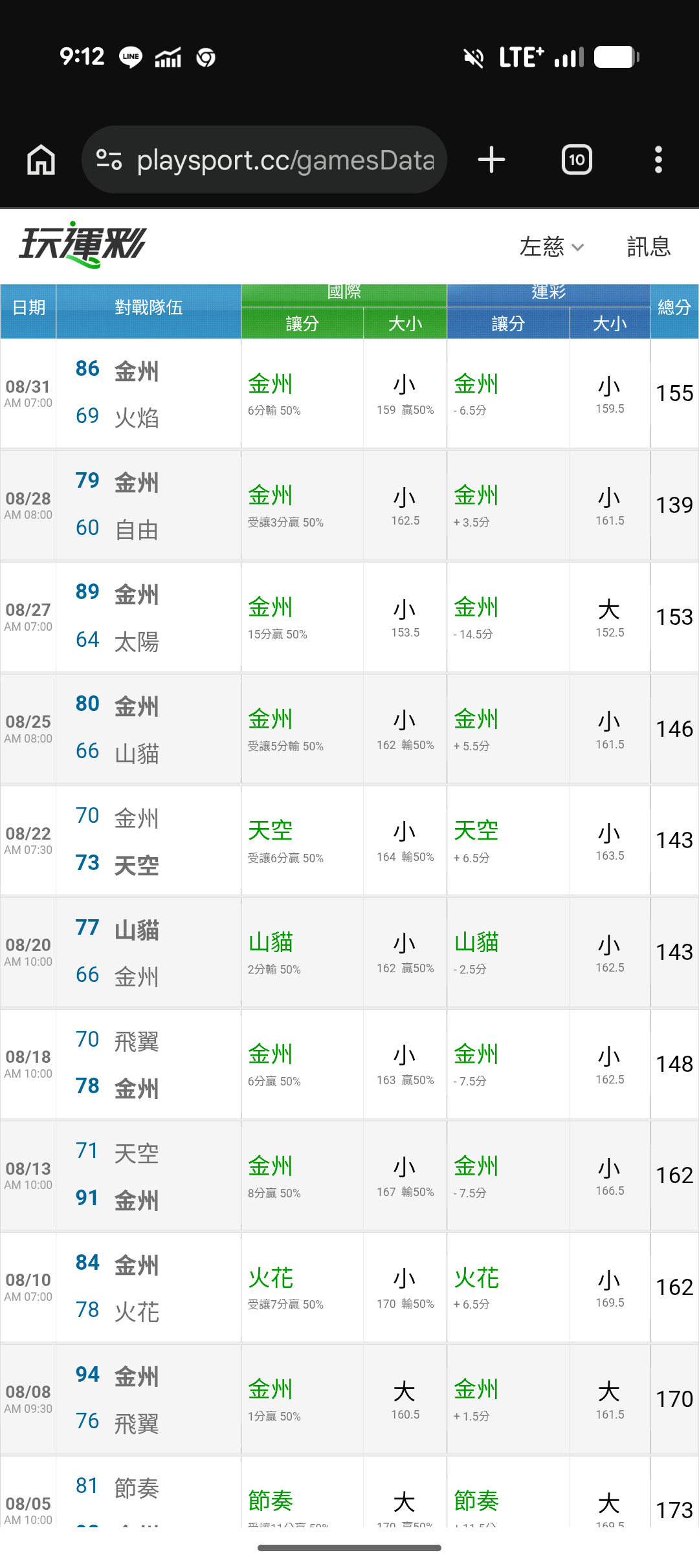
Task: Tap the 火花 運彩 pick for 08/10
Action: [476, 1278]
